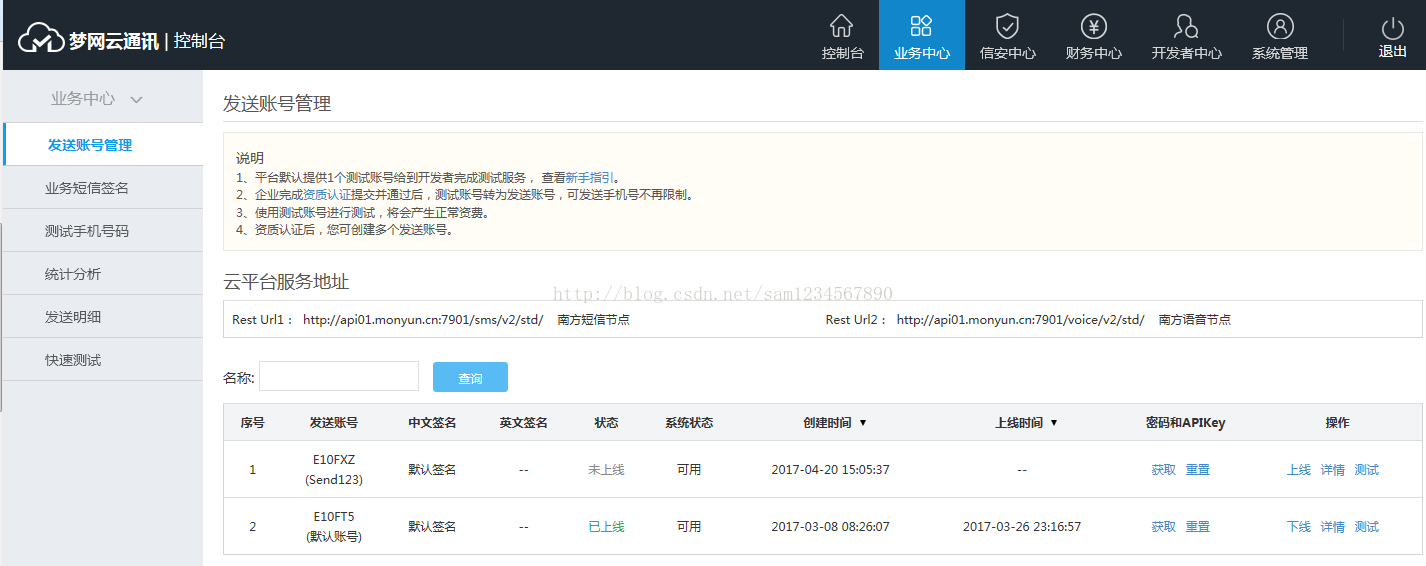Click the E10FT5 (默认账号) account cell
1426x566 pixels.
point(334,527)
